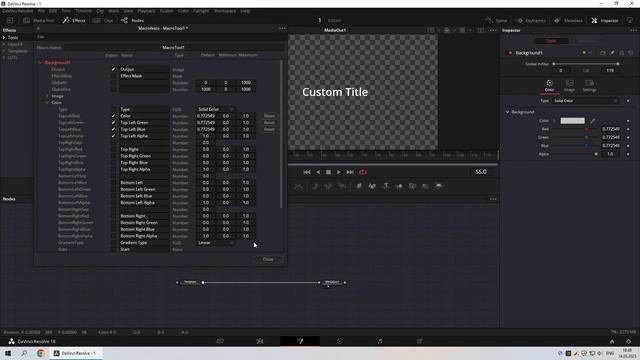Switch to Image tab in Inspector
Image resolution: width=640 pixels, height=360 pixels.
(x=569, y=86)
